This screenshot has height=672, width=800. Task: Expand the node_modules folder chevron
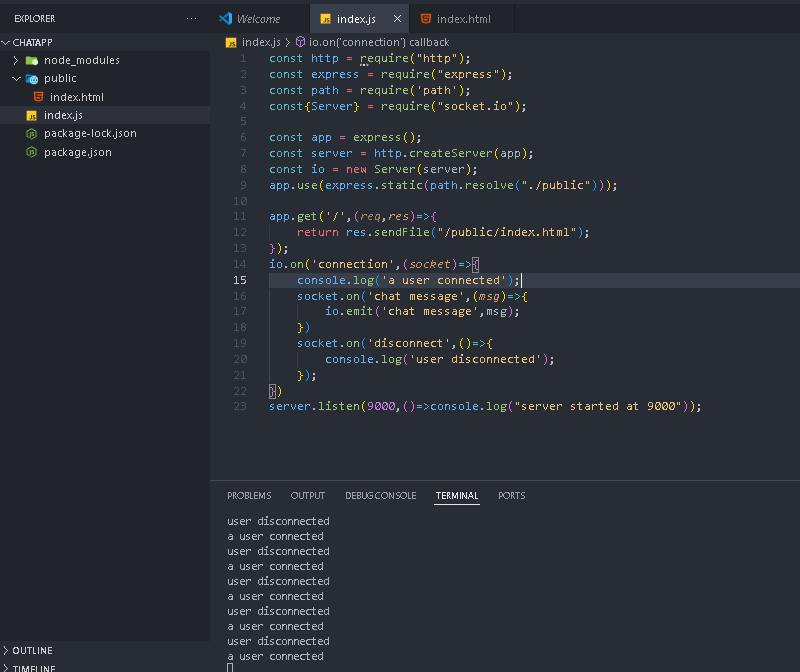[x=16, y=60]
